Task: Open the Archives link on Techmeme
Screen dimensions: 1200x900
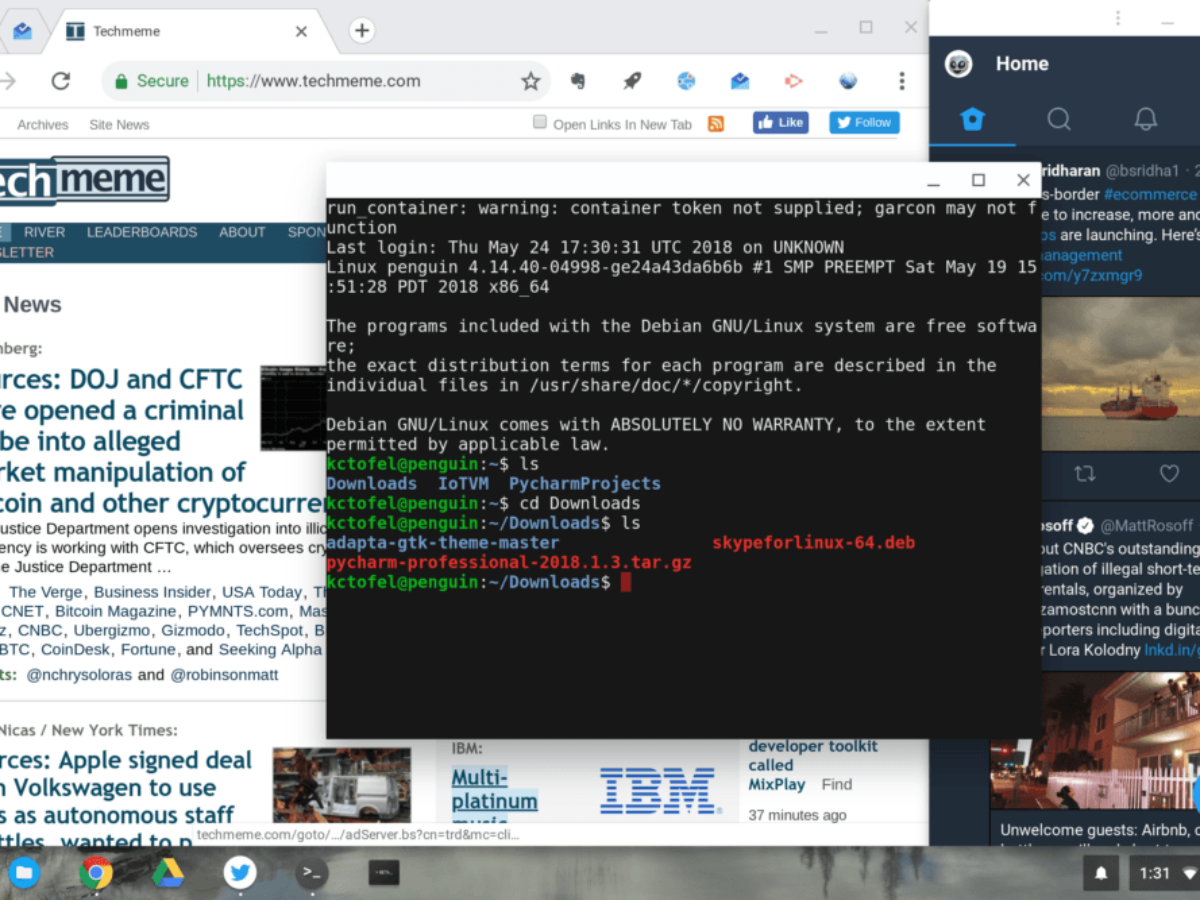Action: tap(43, 125)
